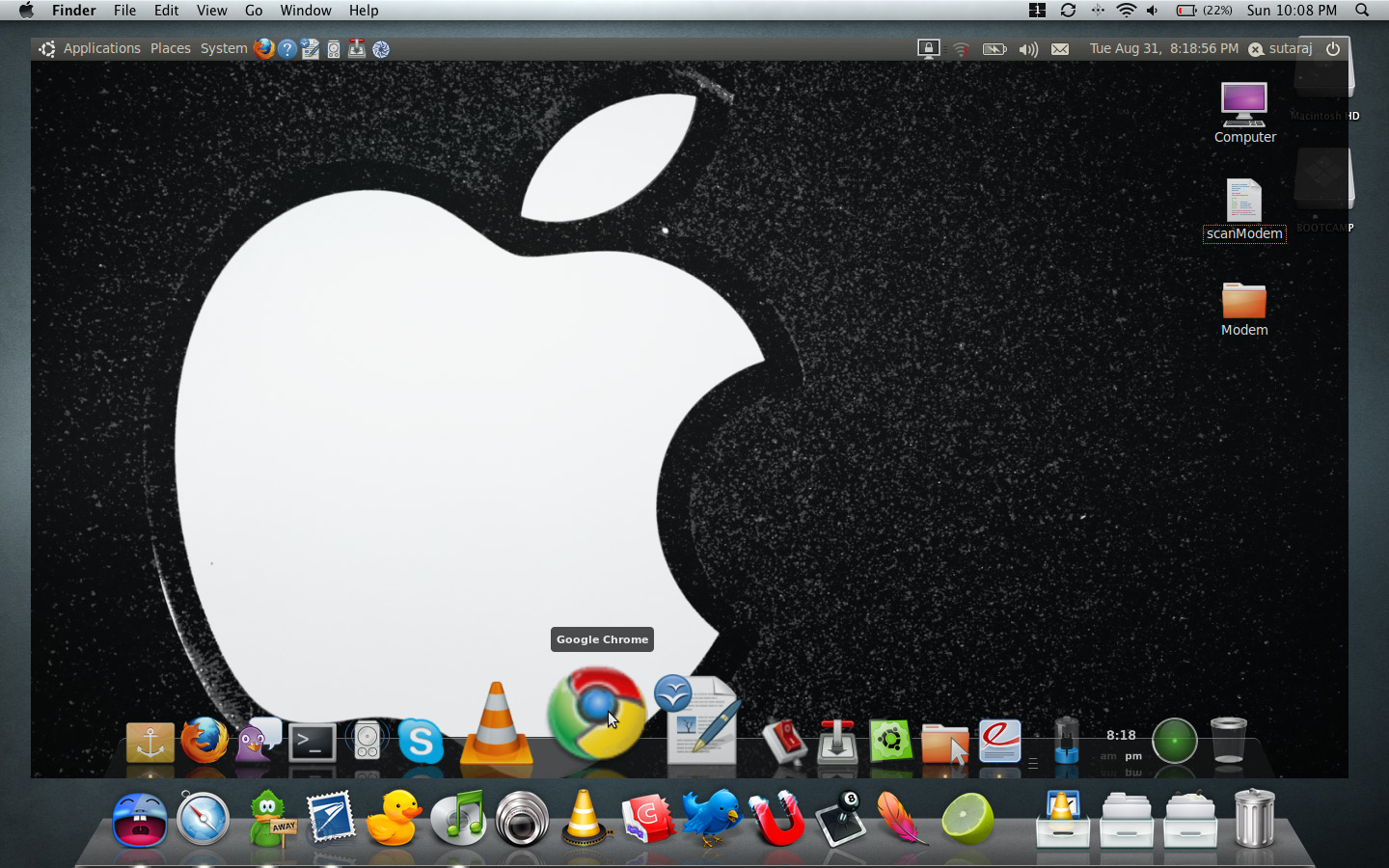
Task: Open the blue screaming face app in Dock
Action: [140, 820]
